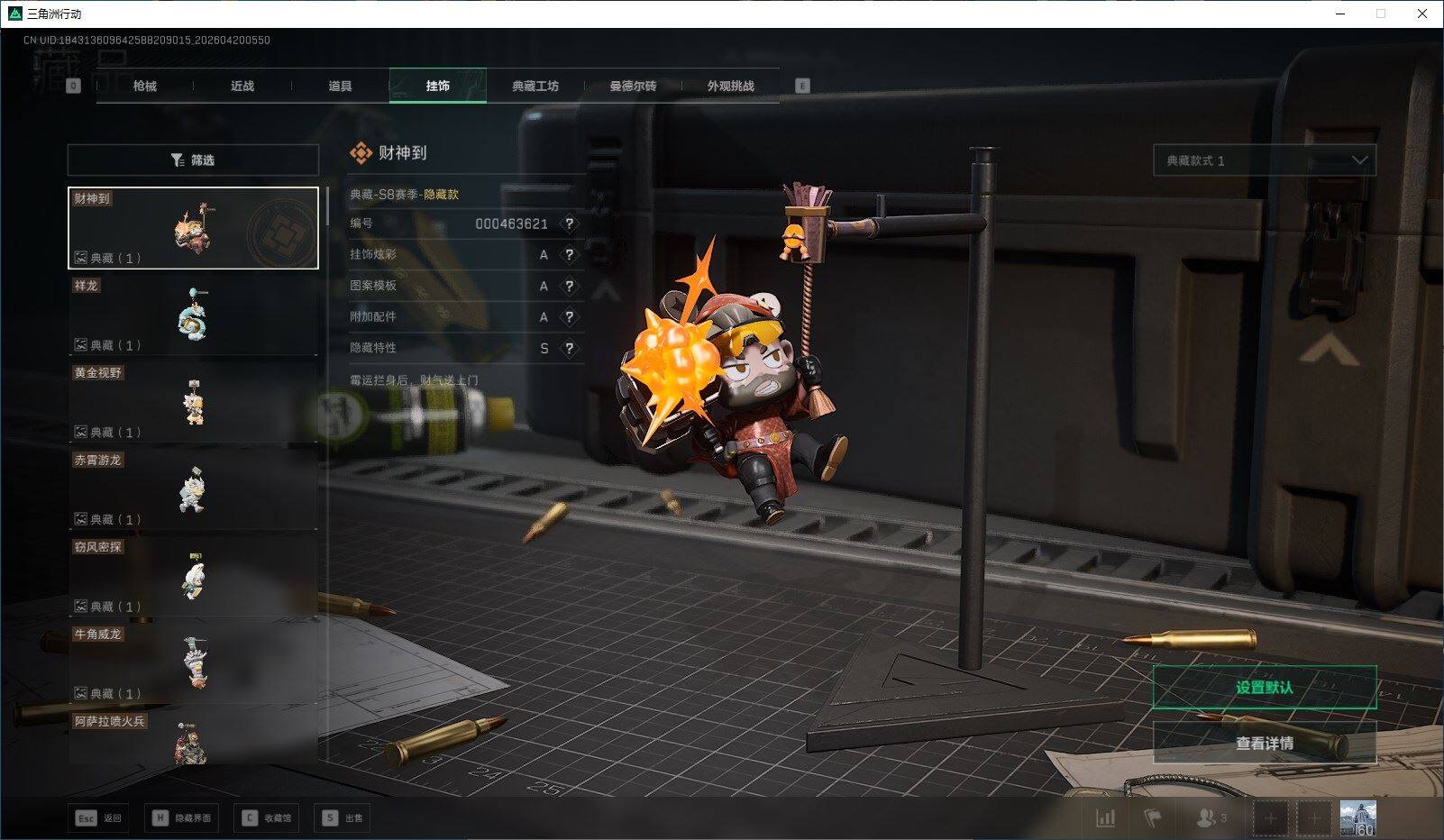Open the bar-chart stats icon
1444x840 pixels.
1105,818
